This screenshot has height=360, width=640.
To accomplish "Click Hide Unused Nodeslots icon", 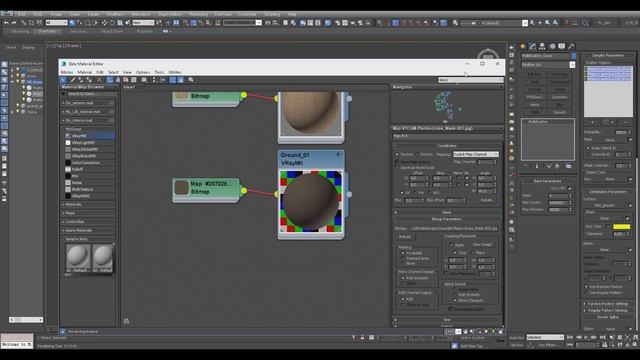I will (118, 80).
